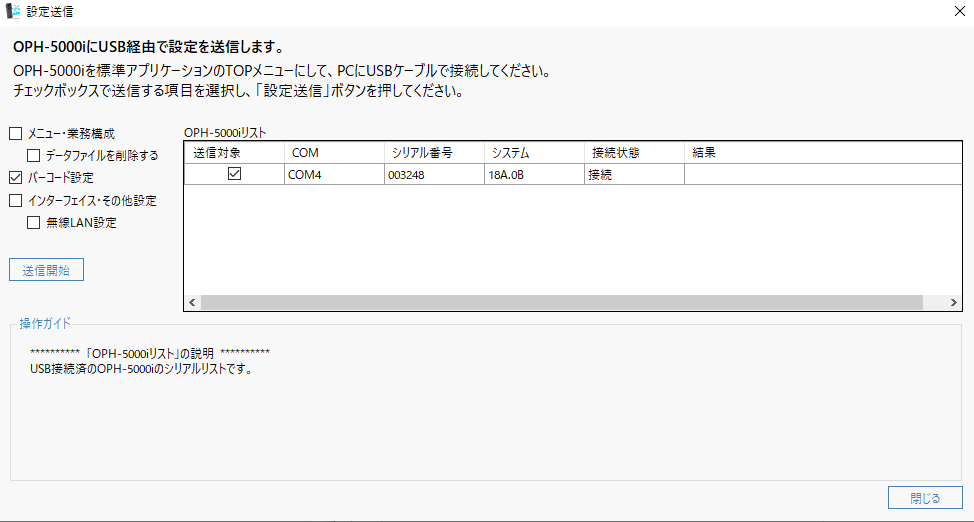Click the システム column header
Screen dimensions: 974x522
(x=534, y=153)
